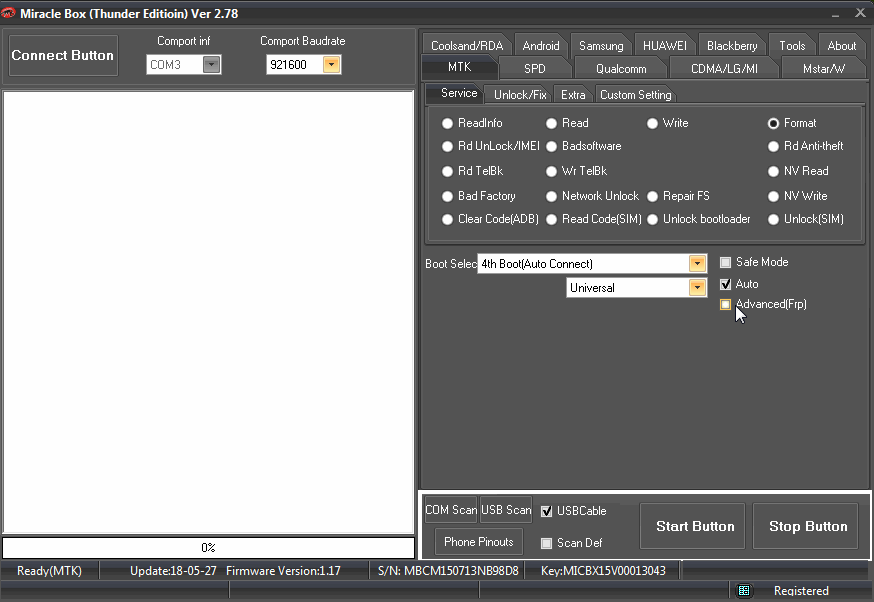Click the COM Scan button
The width and height of the screenshot is (874, 602).
pyautogui.click(x=451, y=510)
